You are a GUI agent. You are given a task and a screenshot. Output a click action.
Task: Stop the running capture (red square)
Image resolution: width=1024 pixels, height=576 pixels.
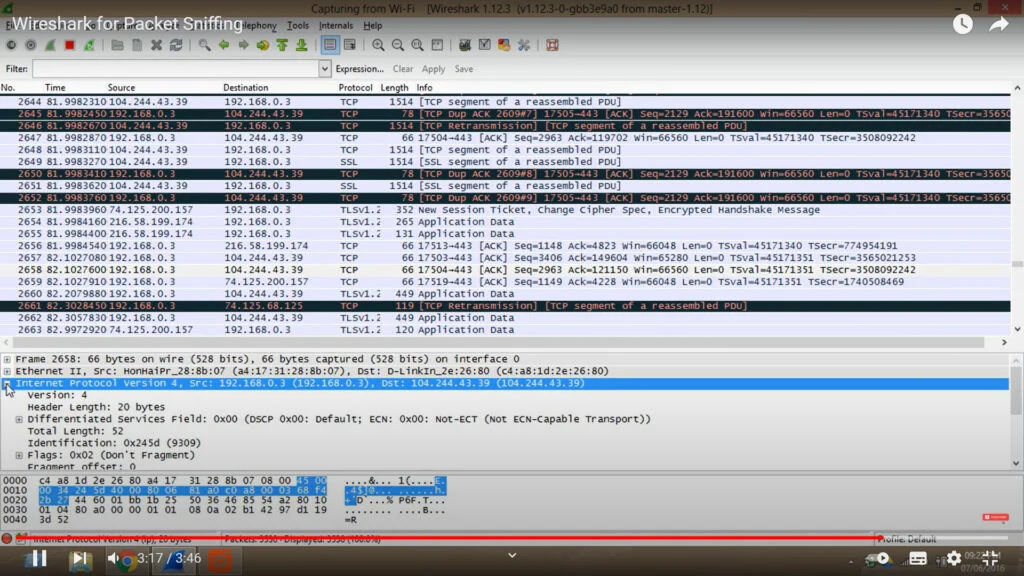[70, 45]
